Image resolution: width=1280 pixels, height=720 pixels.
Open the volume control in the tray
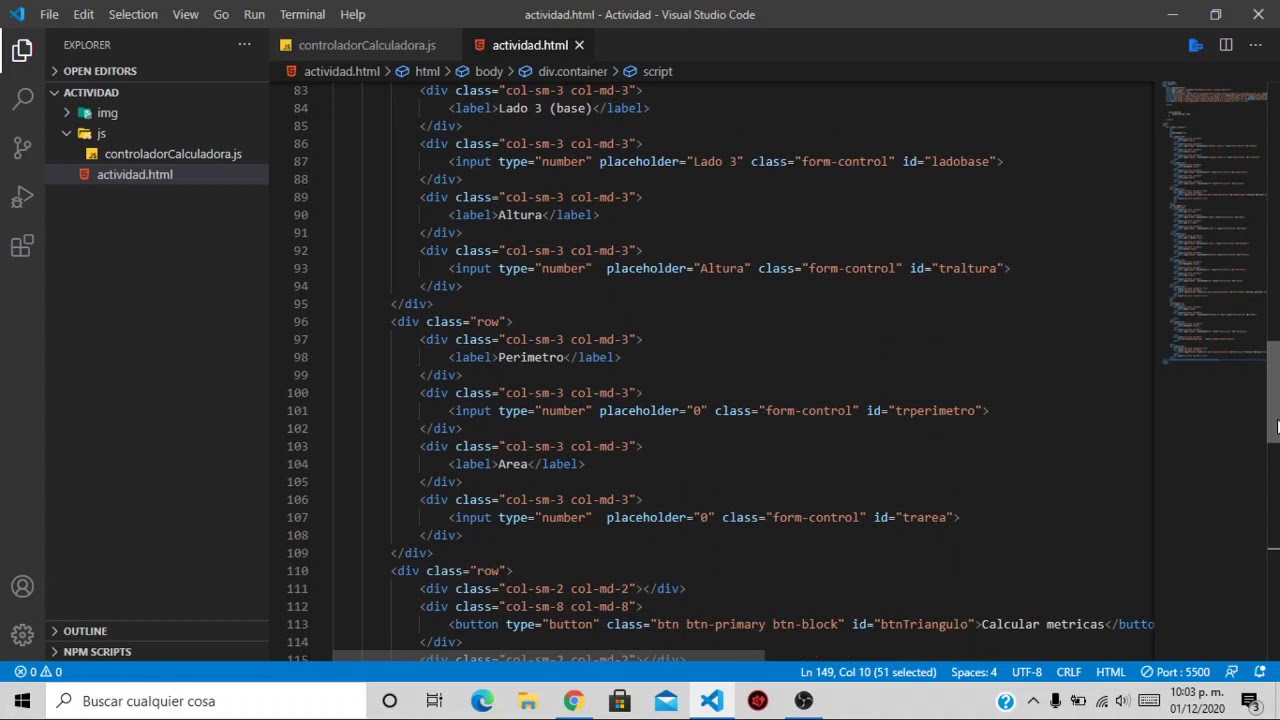(1123, 701)
